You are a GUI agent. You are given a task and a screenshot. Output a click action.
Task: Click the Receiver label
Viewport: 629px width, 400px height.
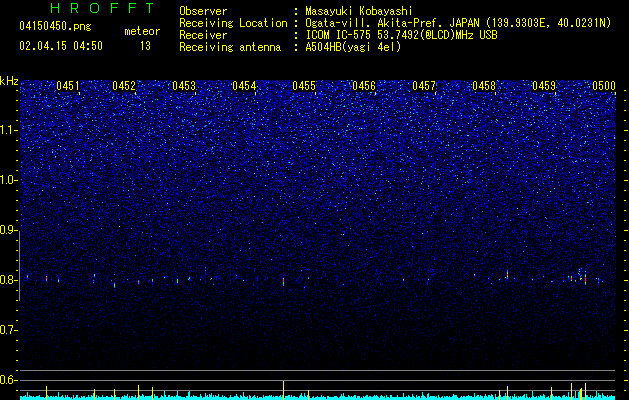203,35
